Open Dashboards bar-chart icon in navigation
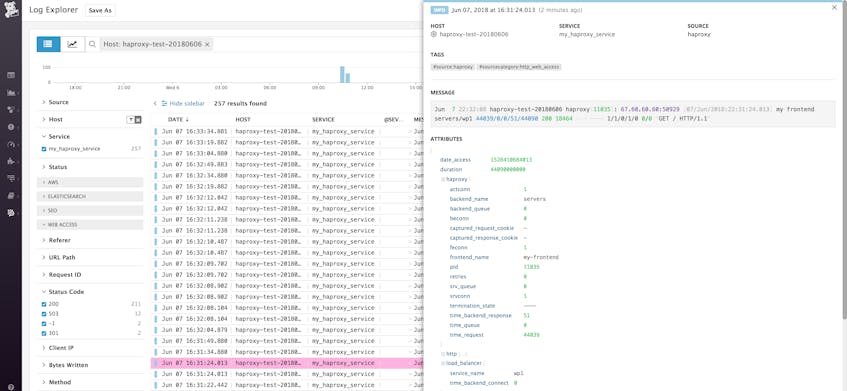This screenshot has width=847, height=391. click(11, 92)
